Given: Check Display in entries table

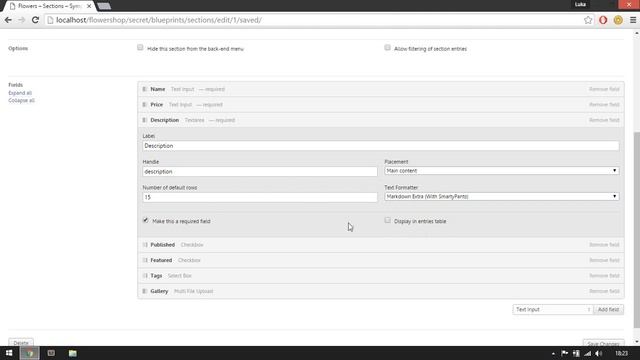Looking at the screenshot, I should (x=387, y=220).
